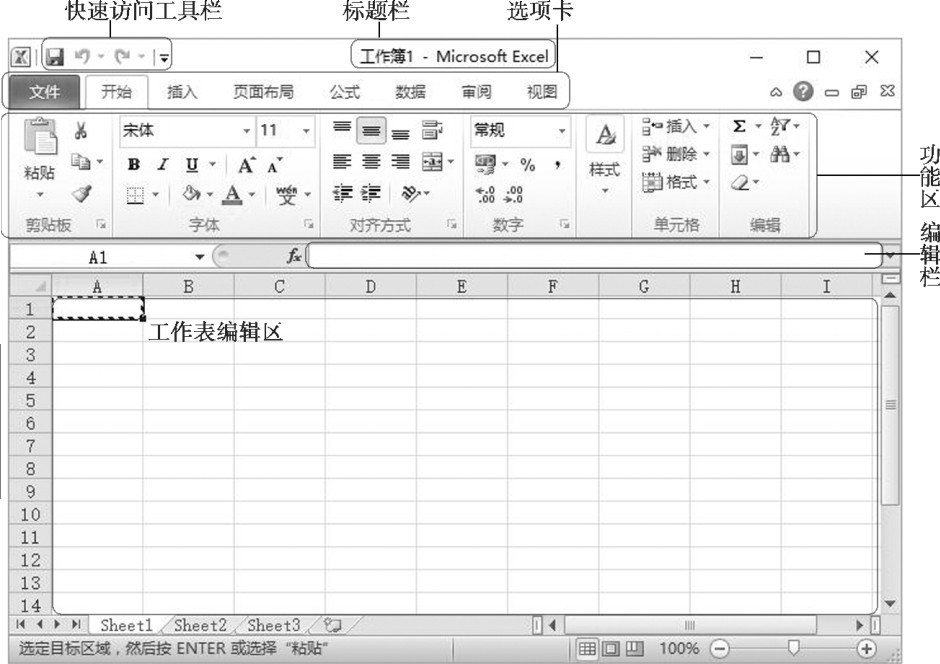Click the zoom in plus button
This screenshot has height=664, width=940.
pos(866,648)
